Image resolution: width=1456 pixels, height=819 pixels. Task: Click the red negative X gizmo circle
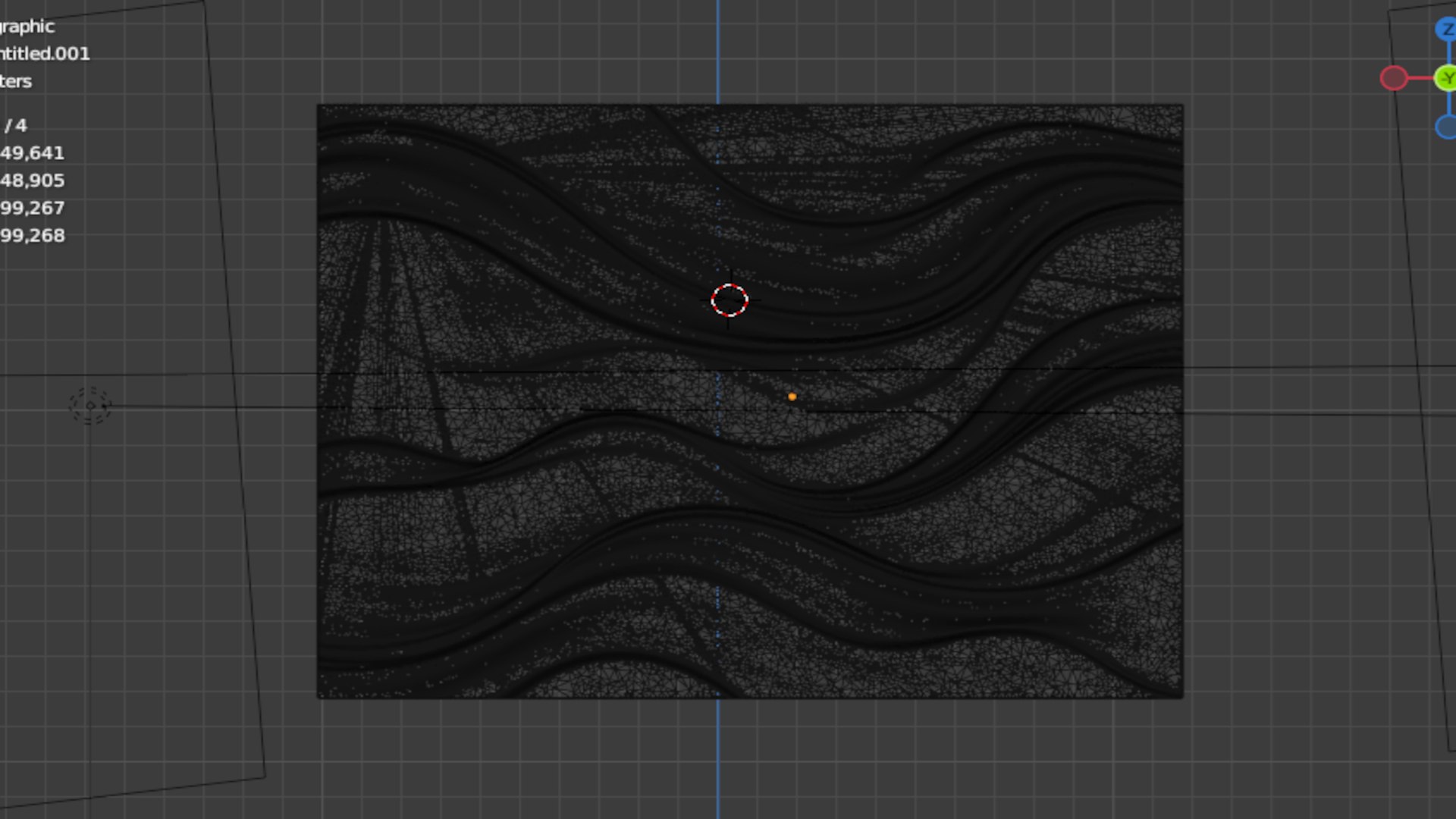click(1394, 78)
